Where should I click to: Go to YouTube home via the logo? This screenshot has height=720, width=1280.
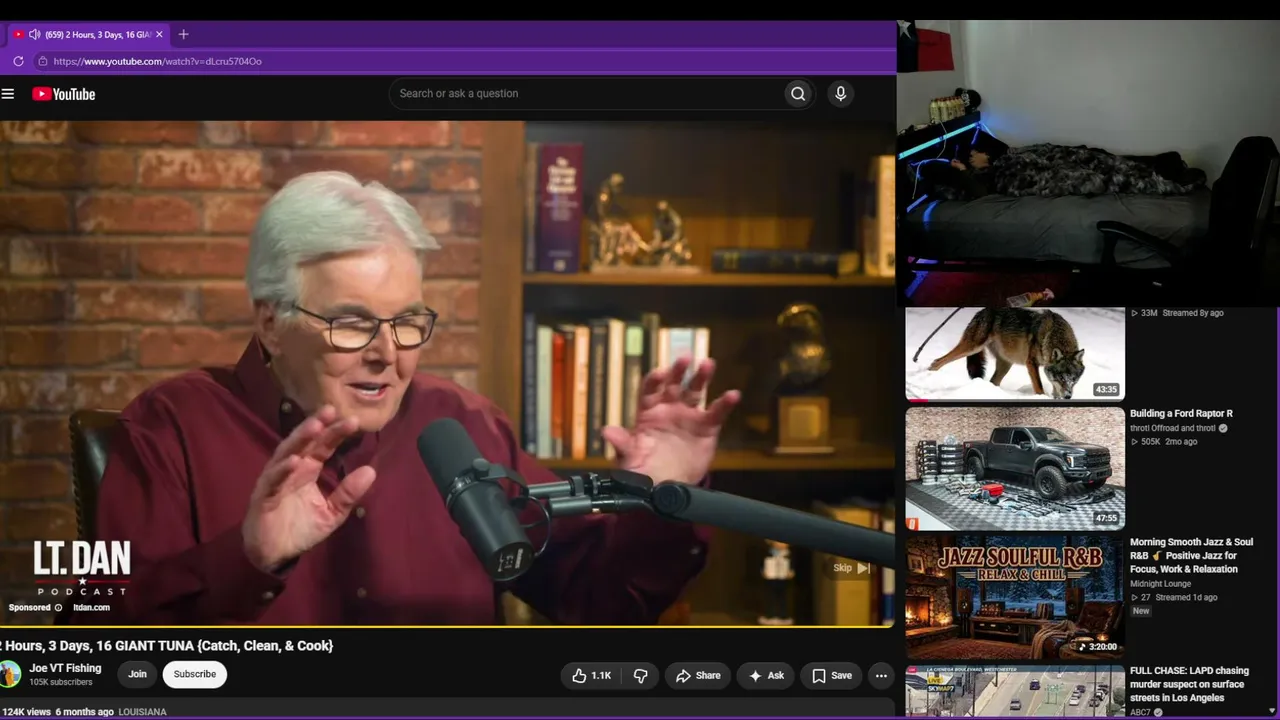tap(63, 94)
